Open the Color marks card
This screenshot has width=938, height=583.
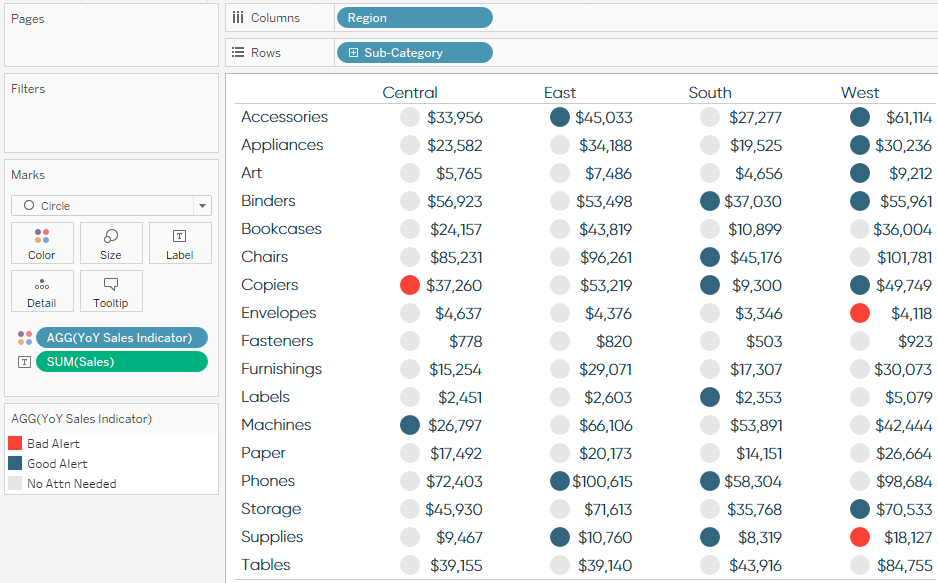[42, 243]
